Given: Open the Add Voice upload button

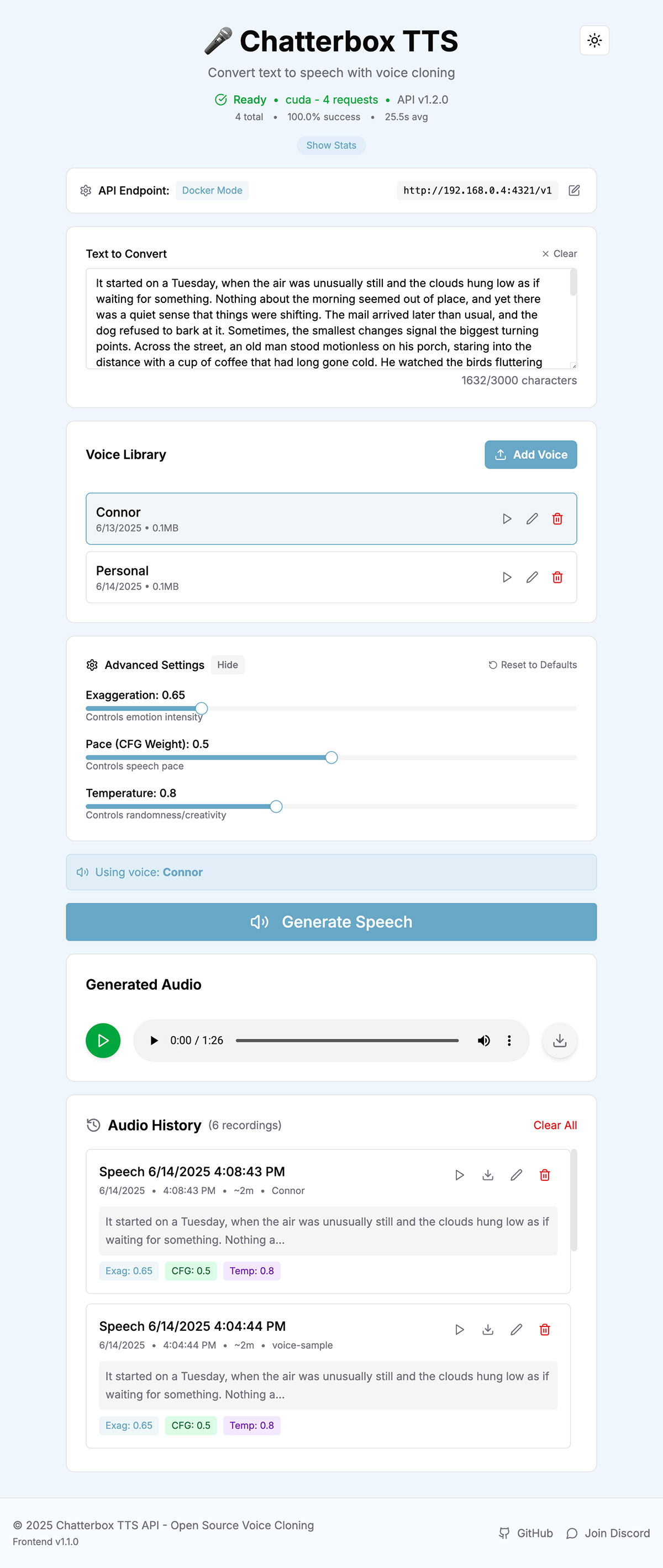Looking at the screenshot, I should [x=530, y=454].
